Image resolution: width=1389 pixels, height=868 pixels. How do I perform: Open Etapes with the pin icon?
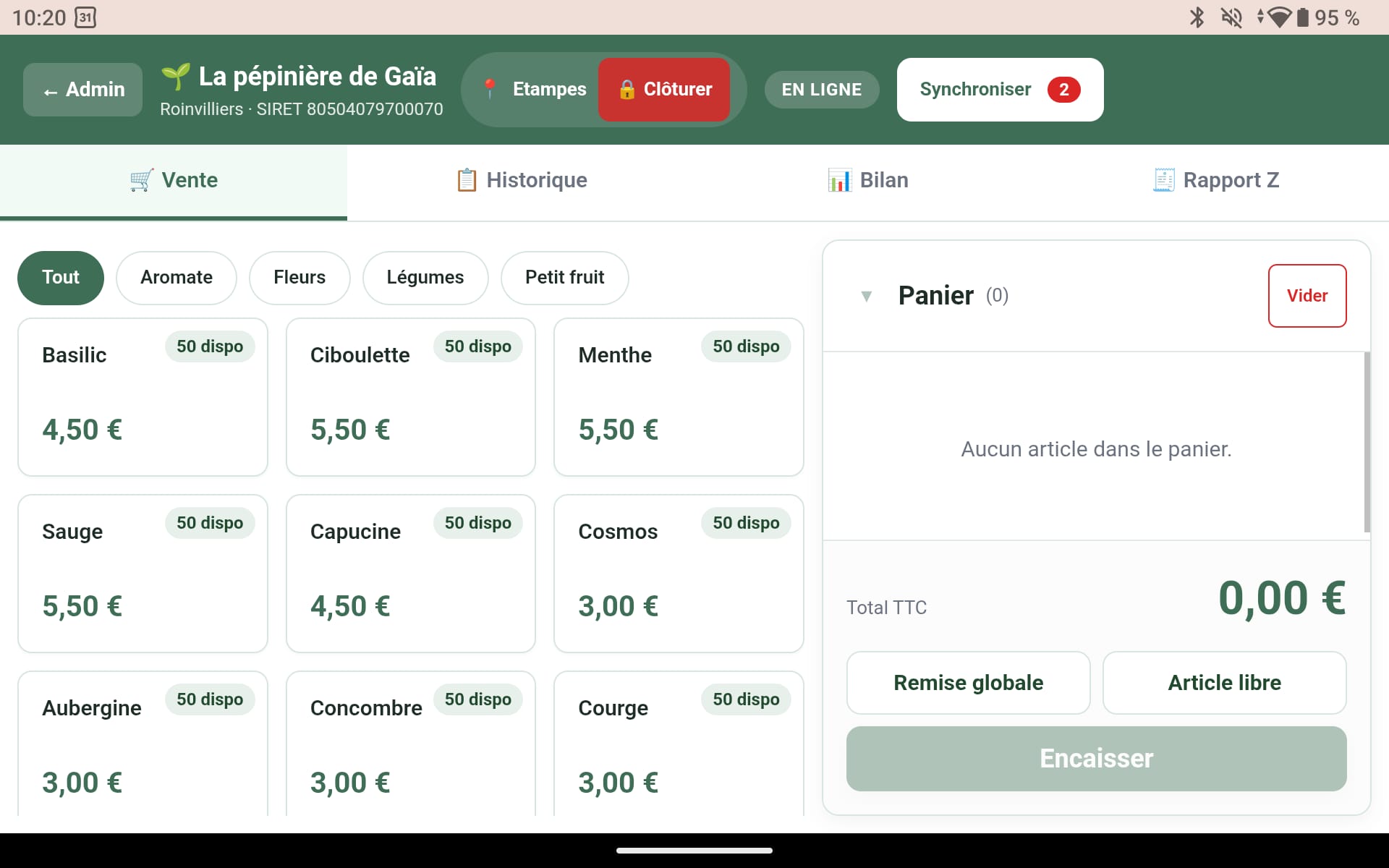point(534,90)
